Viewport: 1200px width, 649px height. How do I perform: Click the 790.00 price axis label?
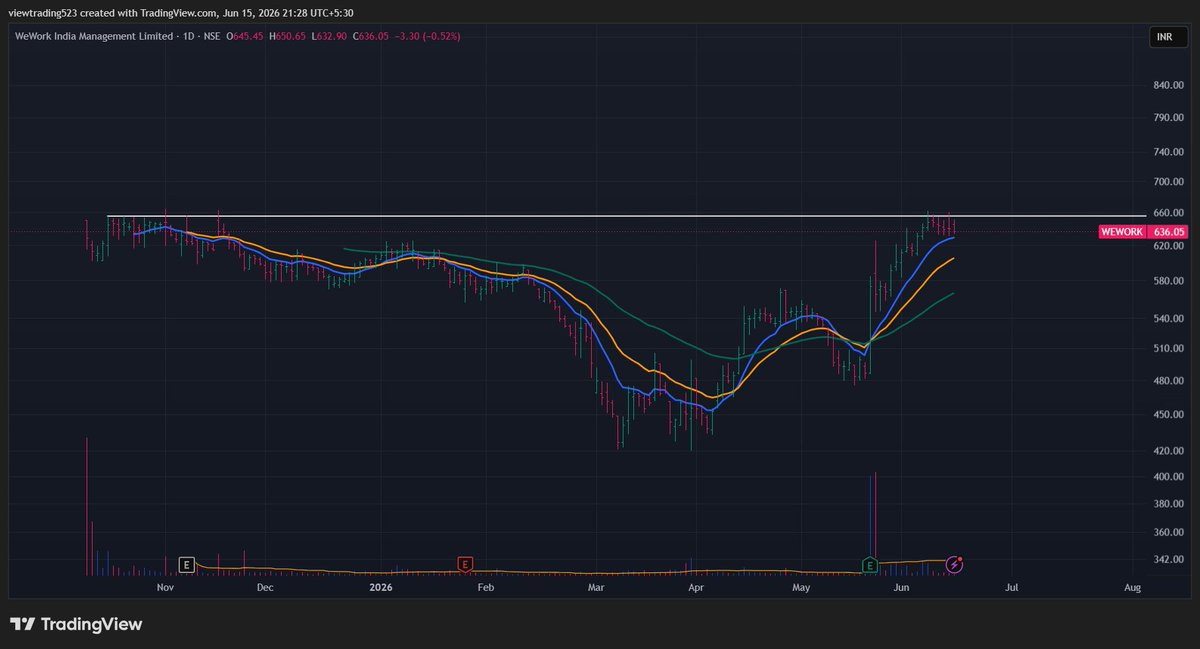[1168, 118]
